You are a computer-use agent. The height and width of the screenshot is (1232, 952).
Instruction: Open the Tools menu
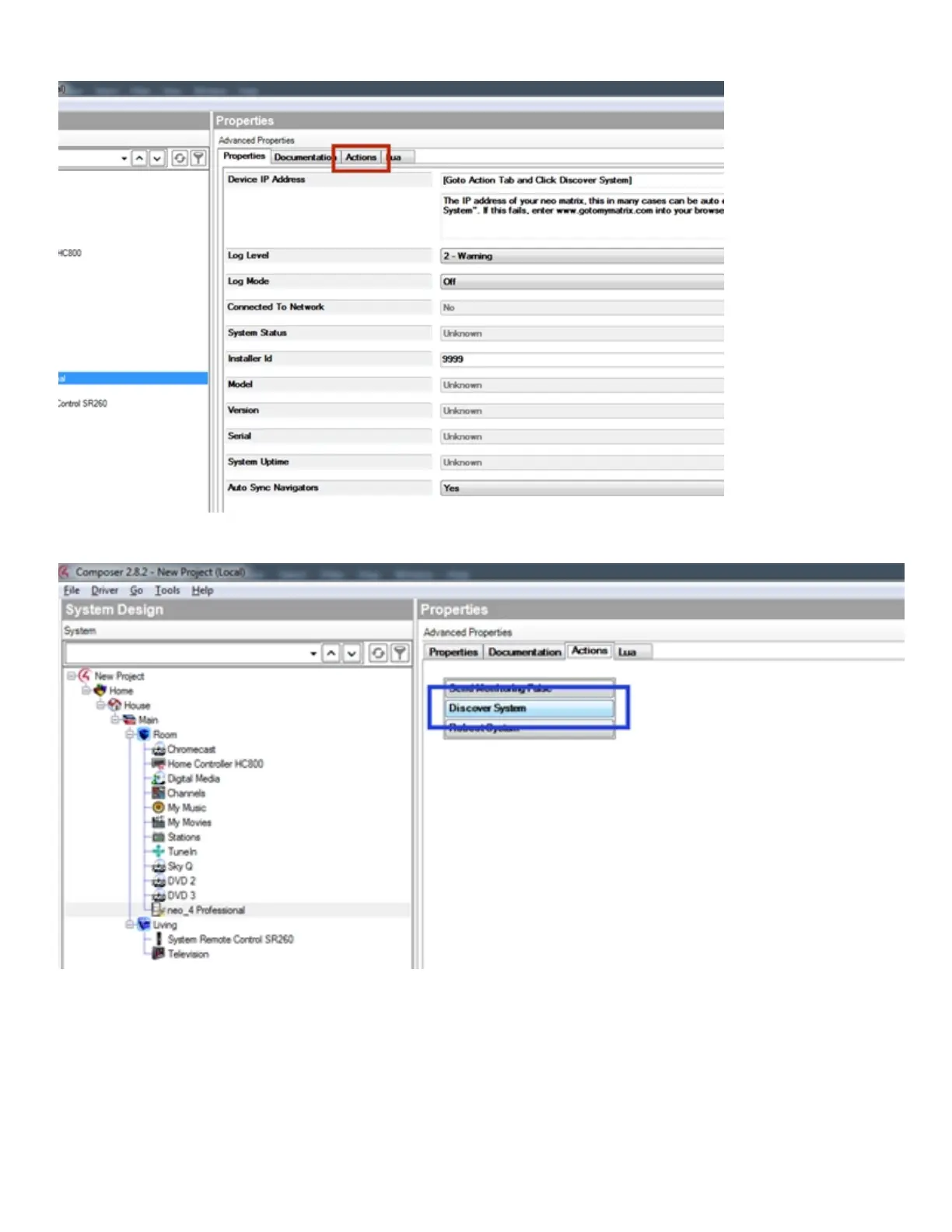167,591
